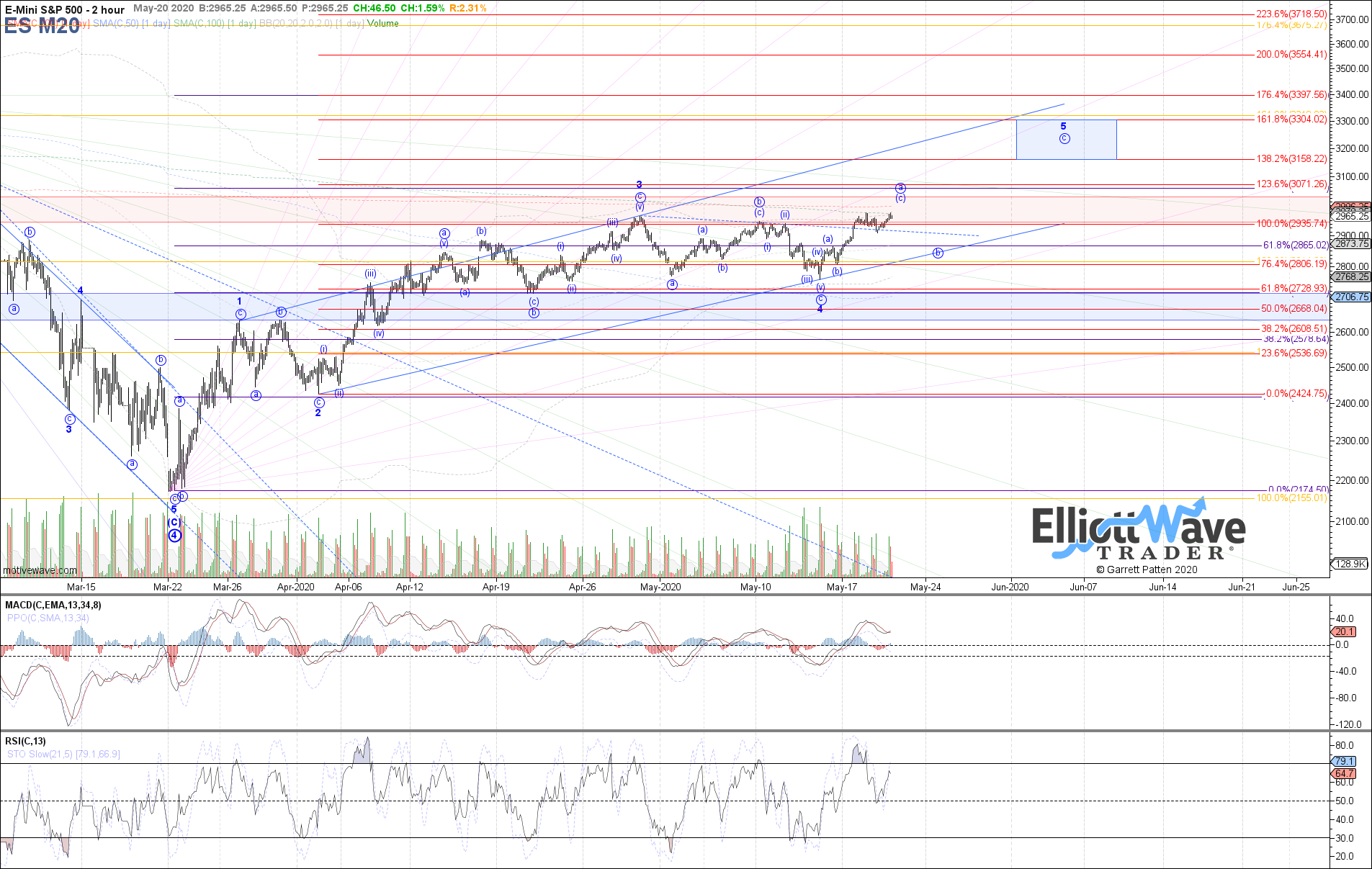Click the RSI(C,13) panel label

pyautogui.click(x=25, y=741)
